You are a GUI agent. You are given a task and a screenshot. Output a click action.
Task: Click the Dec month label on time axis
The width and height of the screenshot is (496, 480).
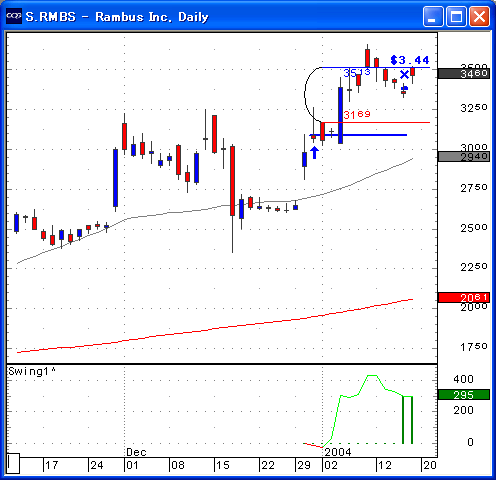point(136,452)
